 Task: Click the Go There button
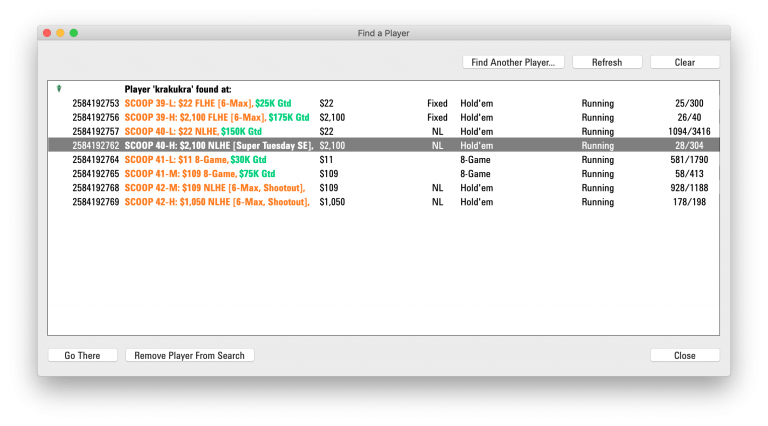[82, 355]
